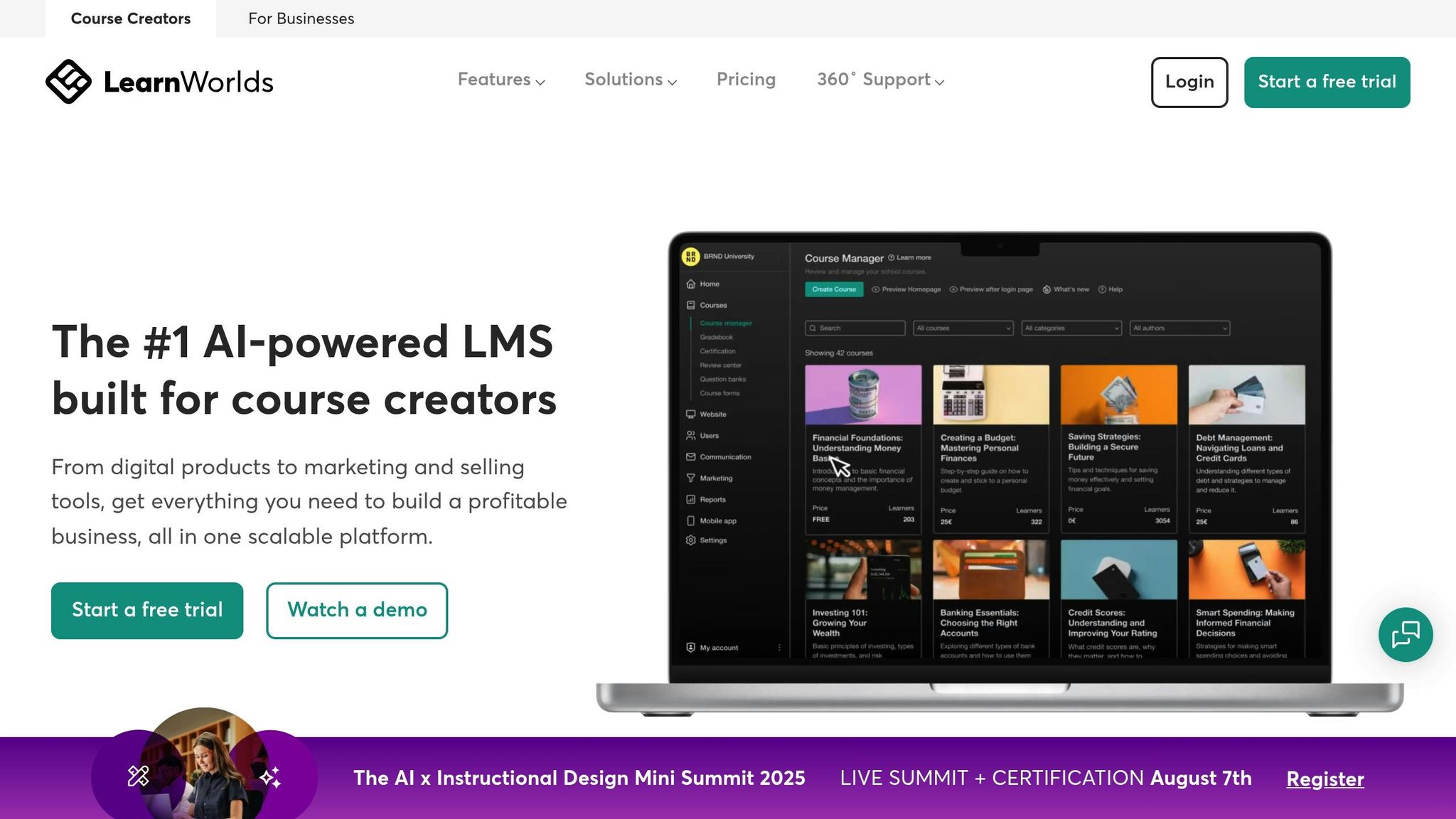Click the Register link in banner

pyautogui.click(x=1325, y=779)
